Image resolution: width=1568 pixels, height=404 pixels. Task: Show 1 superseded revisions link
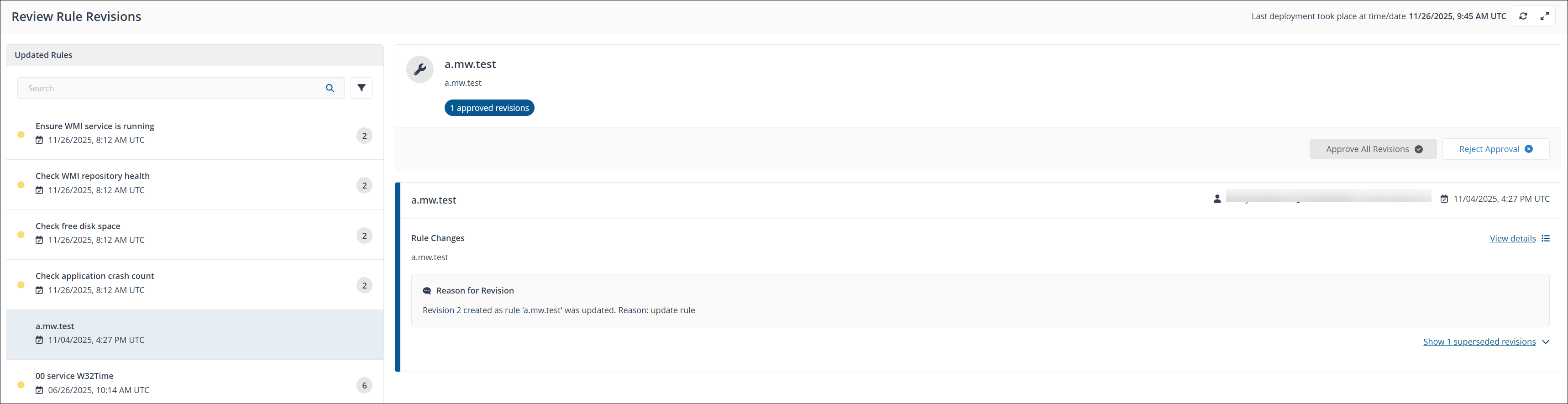tap(1479, 342)
